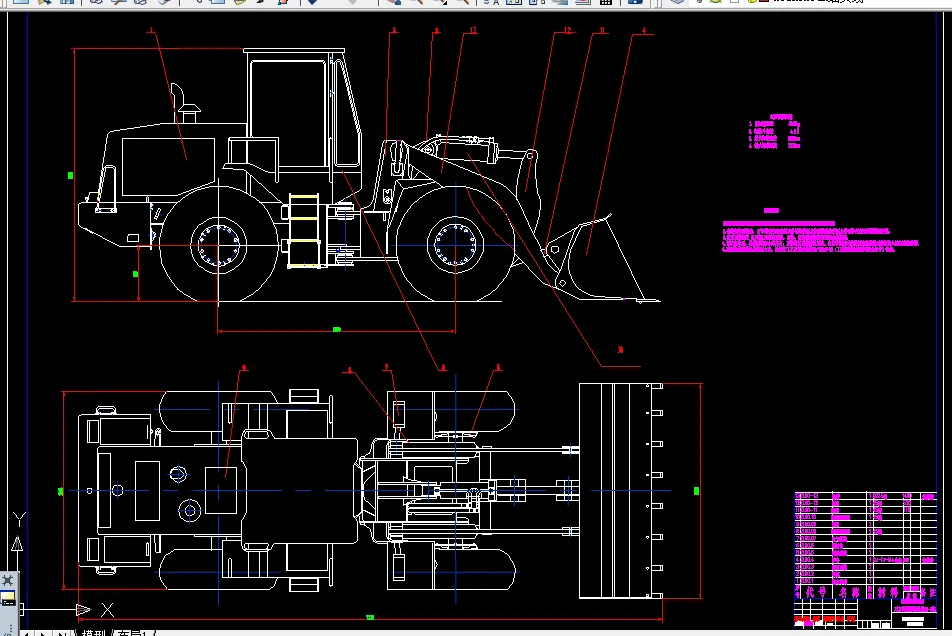952x636 pixels.
Task: Select the bucket width dimension grip
Action: click(x=696, y=490)
